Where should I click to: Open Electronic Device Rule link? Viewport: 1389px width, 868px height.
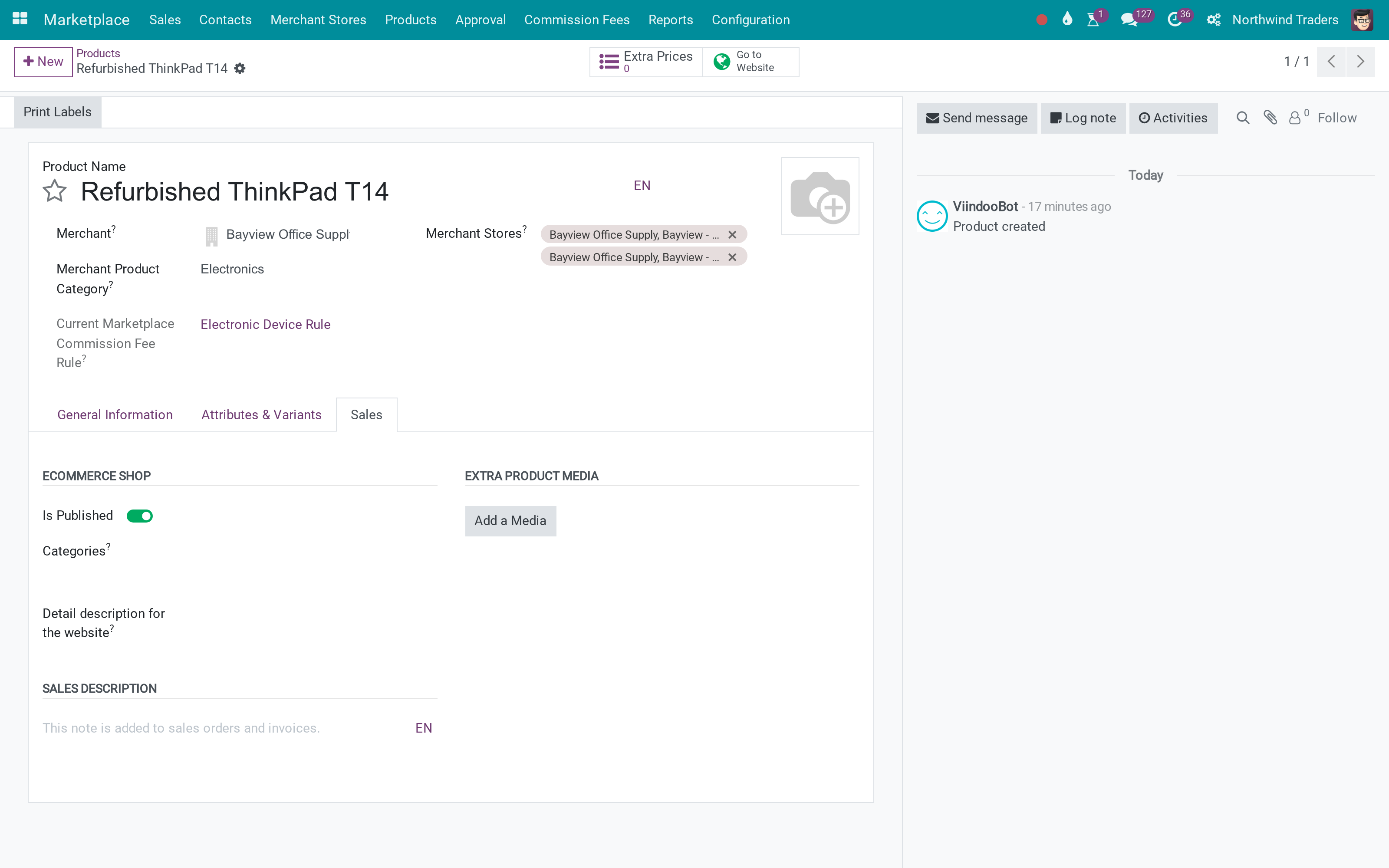(265, 324)
